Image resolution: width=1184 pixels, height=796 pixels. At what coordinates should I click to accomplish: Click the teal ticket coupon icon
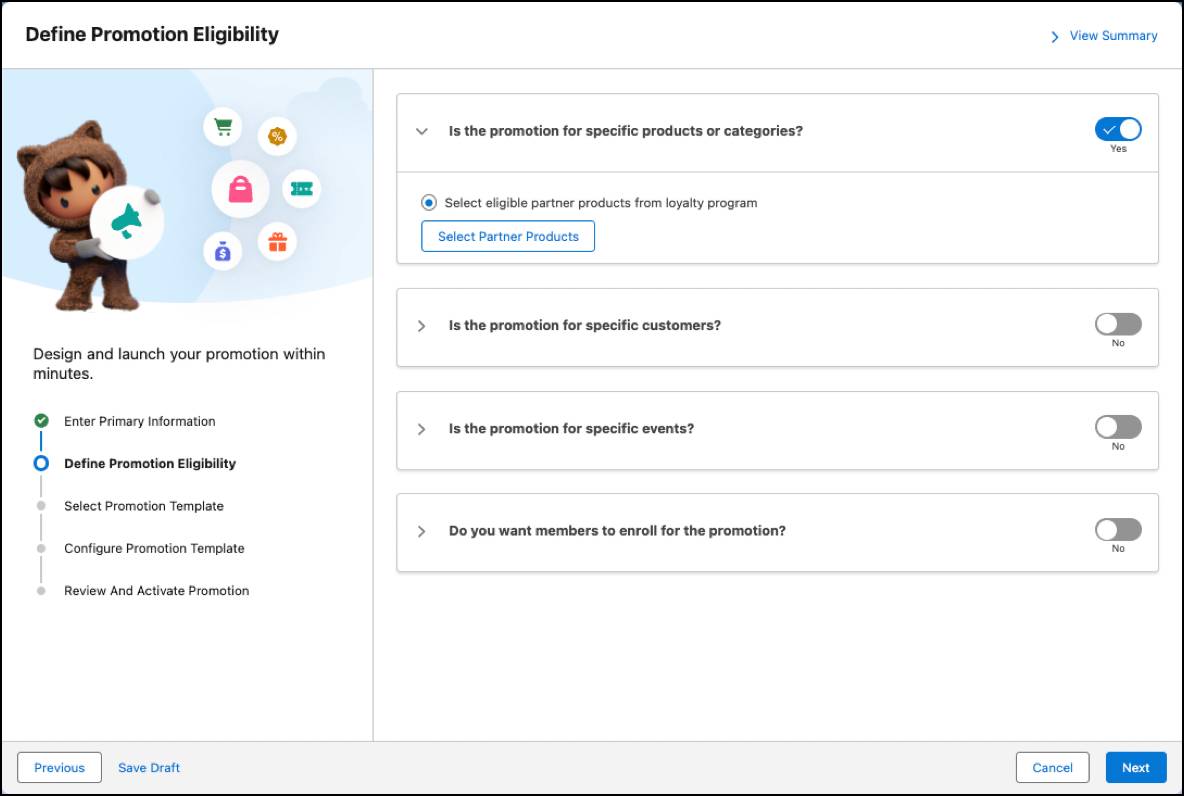coord(301,189)
